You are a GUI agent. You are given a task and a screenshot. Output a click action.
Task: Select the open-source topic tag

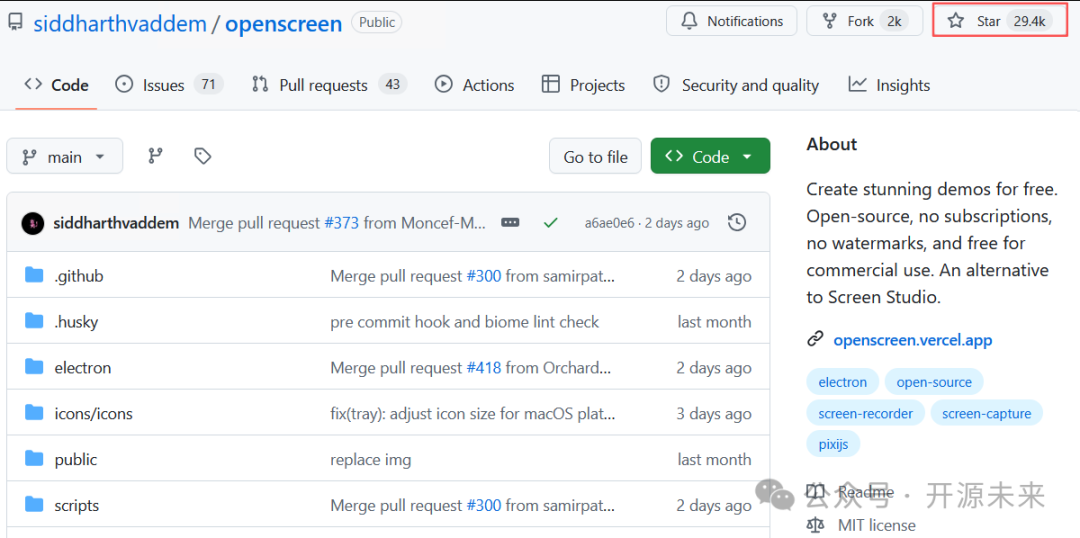pos(934,382)
